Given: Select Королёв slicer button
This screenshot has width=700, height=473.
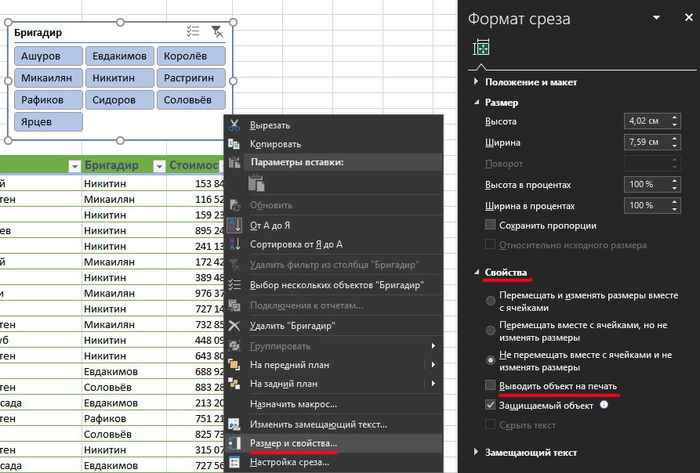Looking at the screenshot, I should [191, 56].
